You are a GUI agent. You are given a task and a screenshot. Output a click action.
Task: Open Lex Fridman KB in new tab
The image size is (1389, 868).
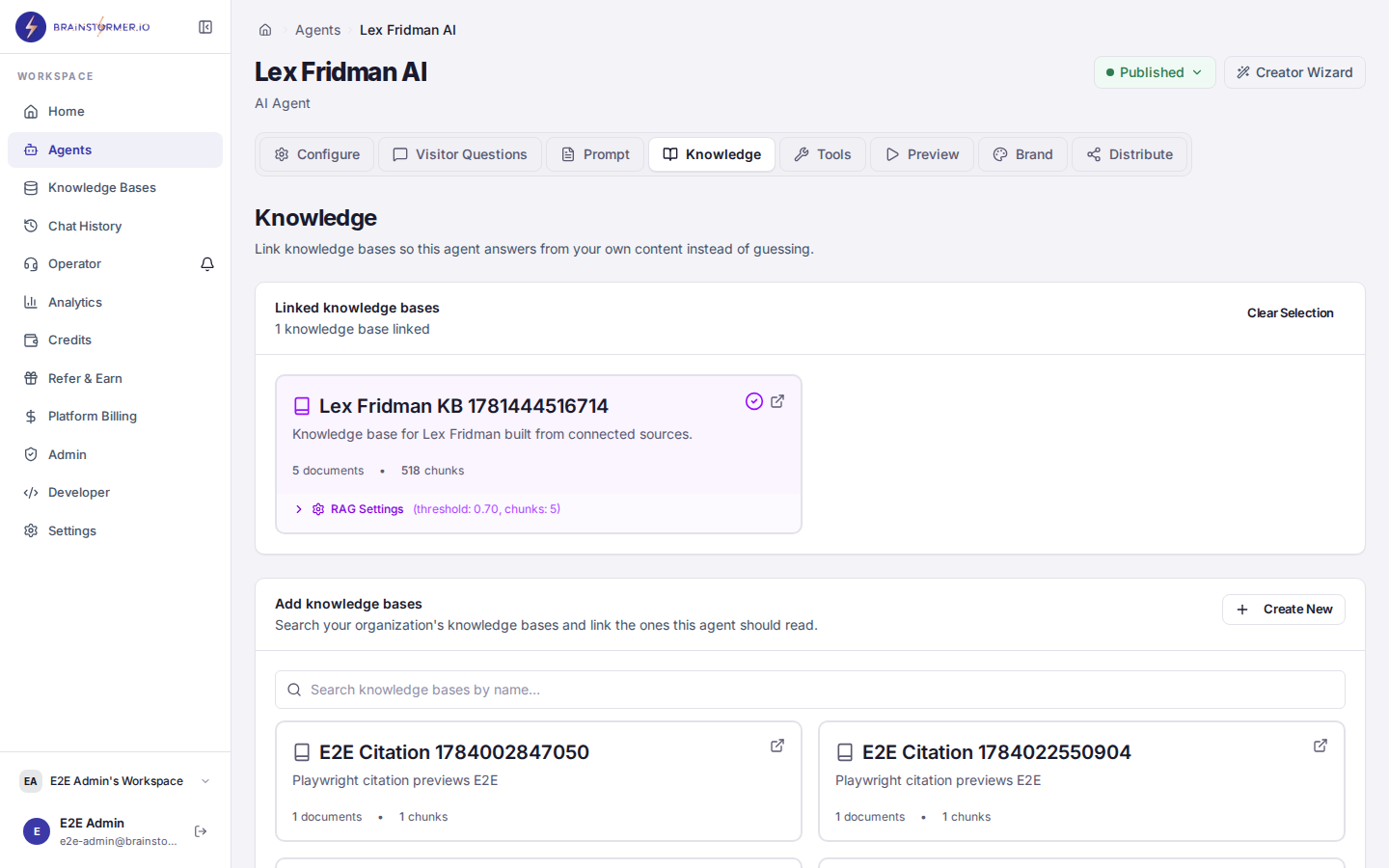[x=777, y=401]
